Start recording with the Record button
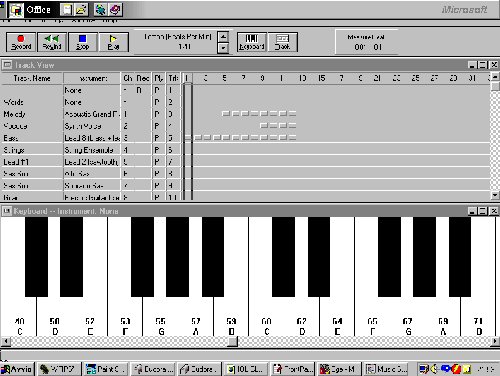The width and height of the screenshot is (500, 376). (21, 42)
